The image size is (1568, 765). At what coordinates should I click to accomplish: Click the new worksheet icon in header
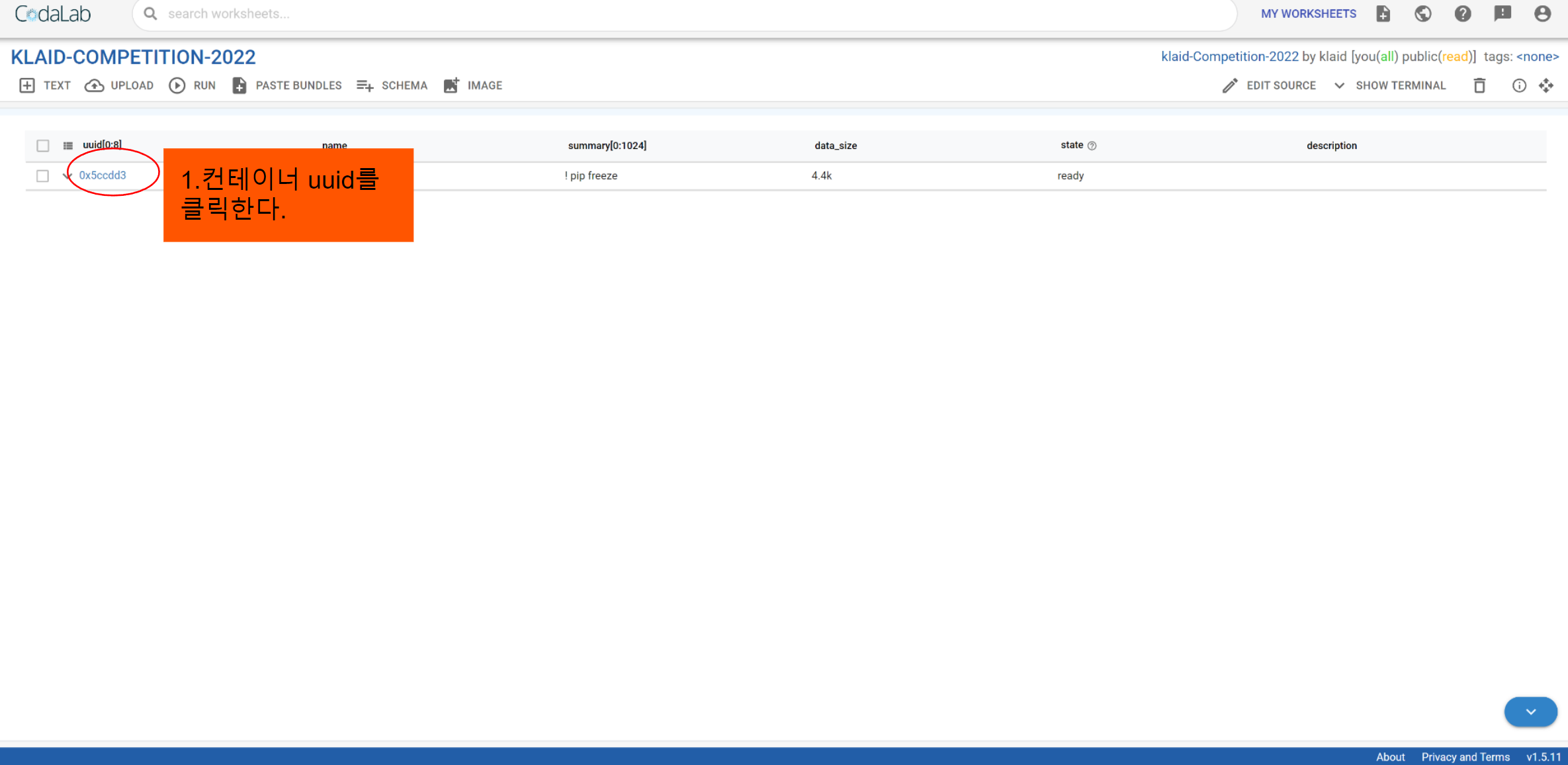click(1383, 14)
